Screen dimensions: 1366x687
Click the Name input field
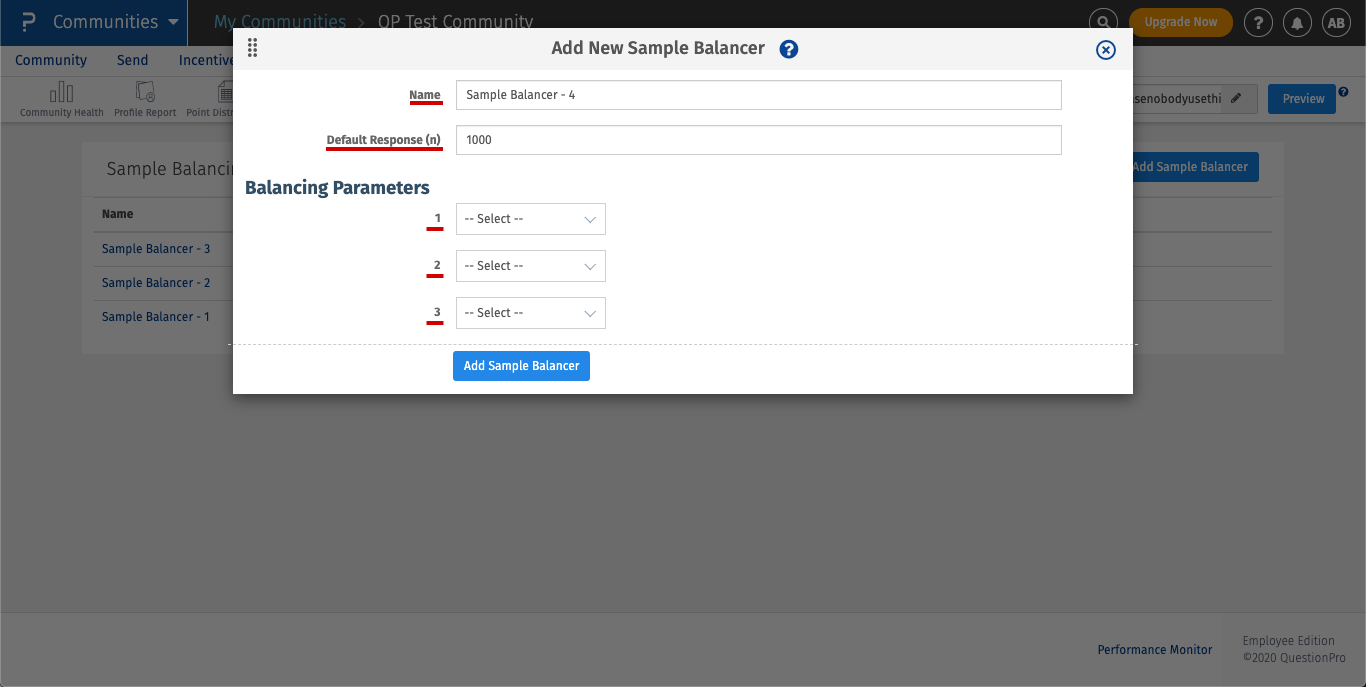tap(758, 95)
